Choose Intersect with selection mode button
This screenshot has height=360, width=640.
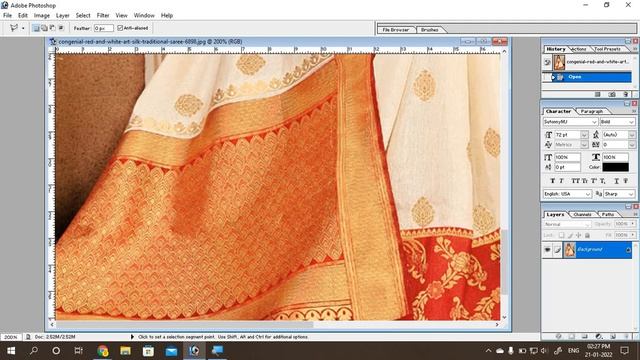coord(61,28)
